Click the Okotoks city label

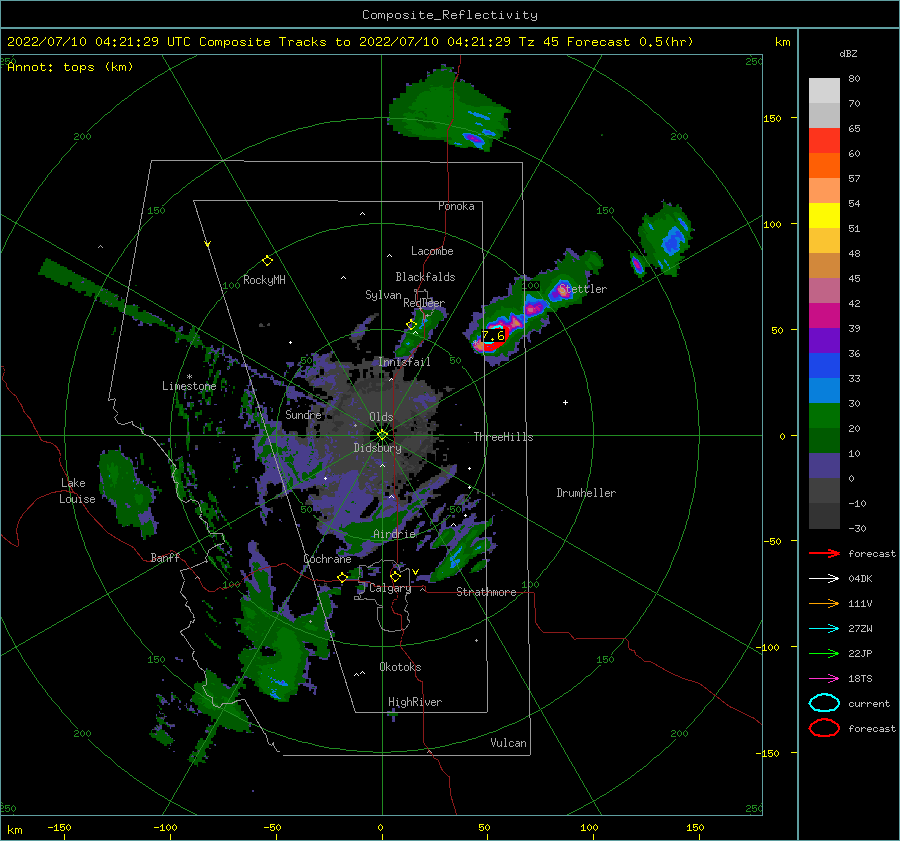[399, 667]
